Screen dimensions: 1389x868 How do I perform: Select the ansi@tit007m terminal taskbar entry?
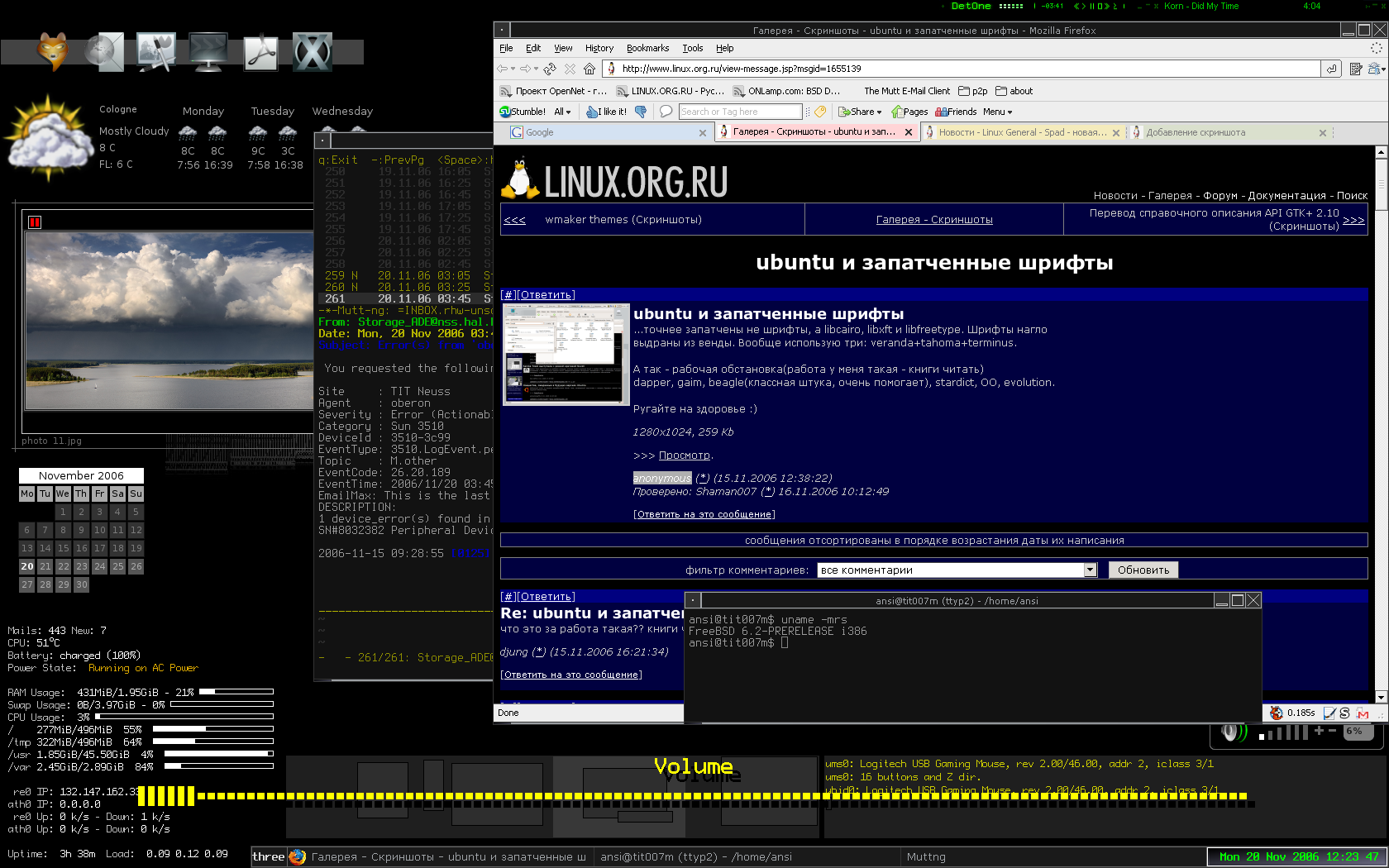point(747,856)
